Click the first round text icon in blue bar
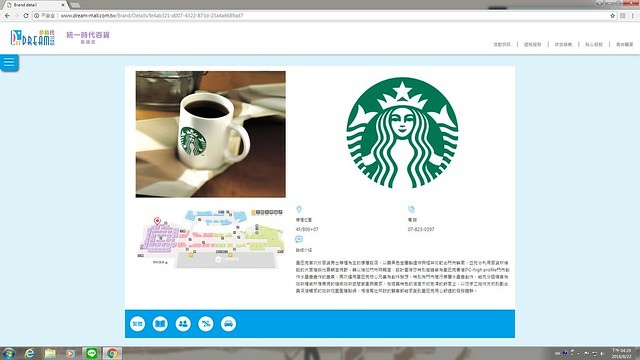The width and height of the screenshot is (640, 360). pyautogui.click(x=138, y=324)
